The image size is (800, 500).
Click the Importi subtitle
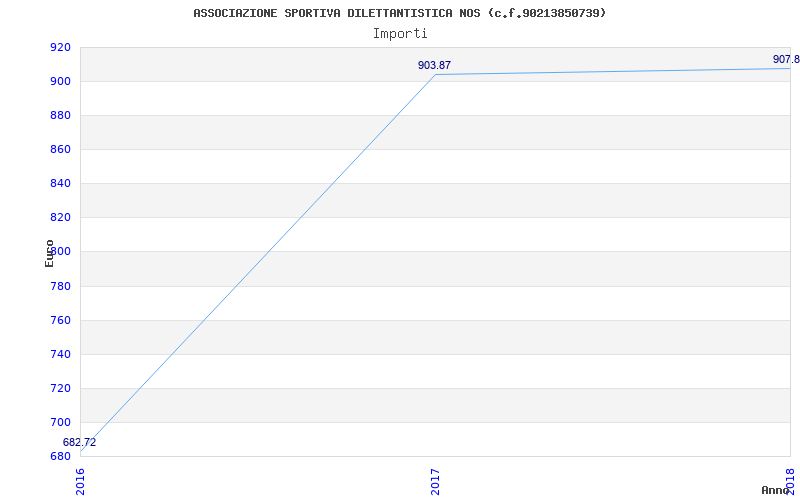(400, 34)
